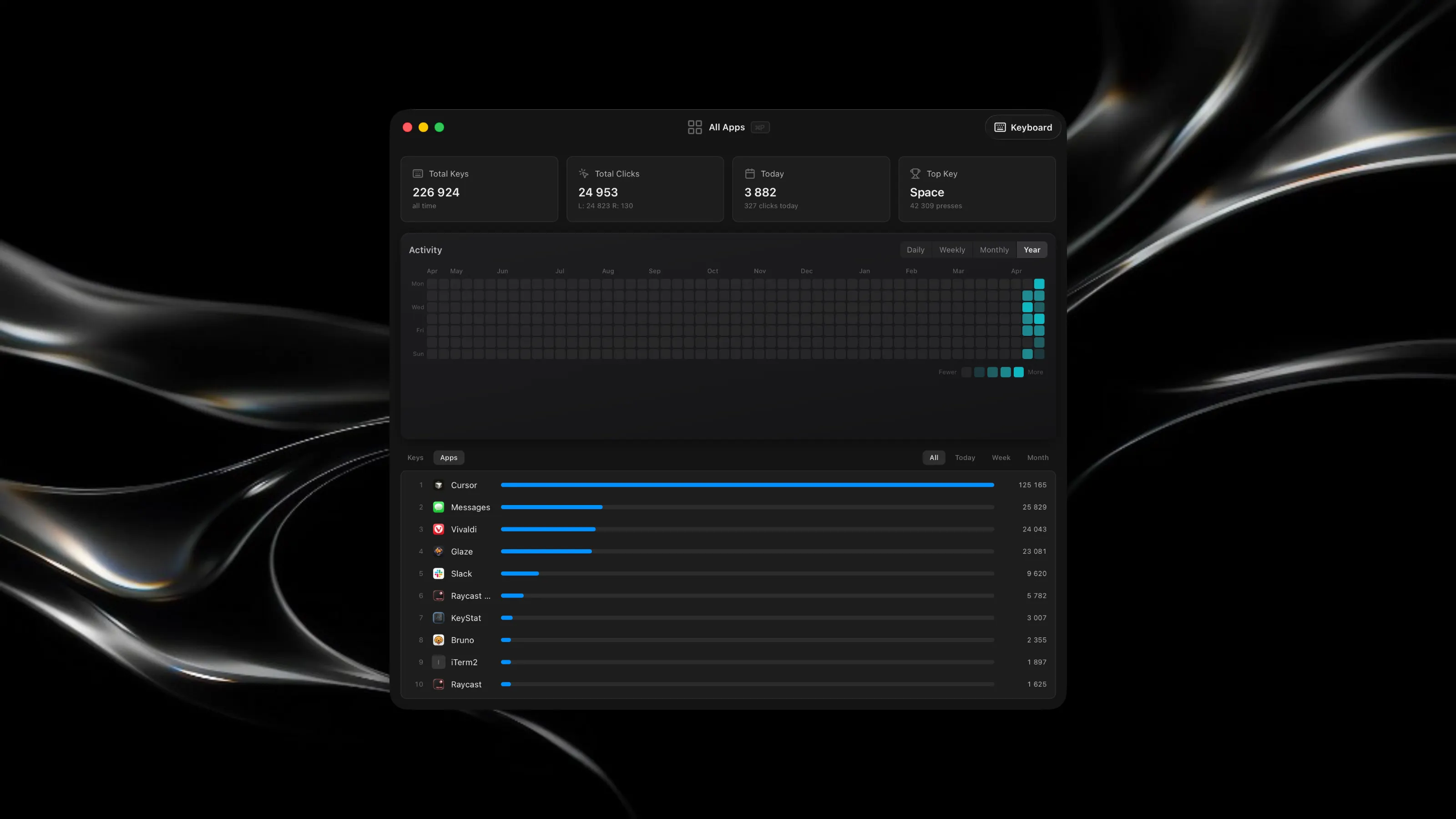The height and width of the screenshot is (819, 1456).
Task: Switch activity view to Daily
Action: tap(915, 250)
